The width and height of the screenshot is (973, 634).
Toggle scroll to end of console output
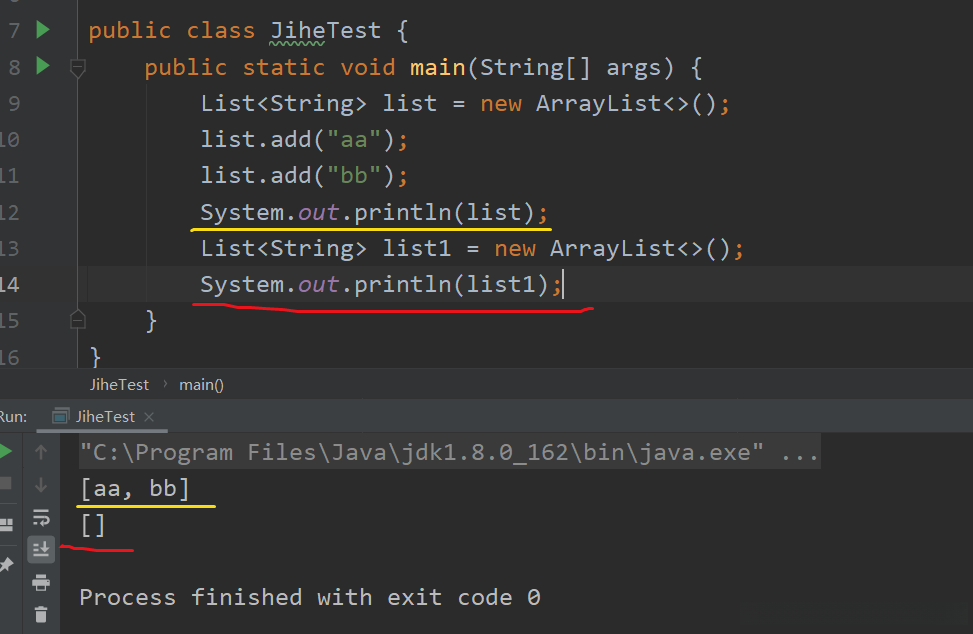(x=41, y=549)
